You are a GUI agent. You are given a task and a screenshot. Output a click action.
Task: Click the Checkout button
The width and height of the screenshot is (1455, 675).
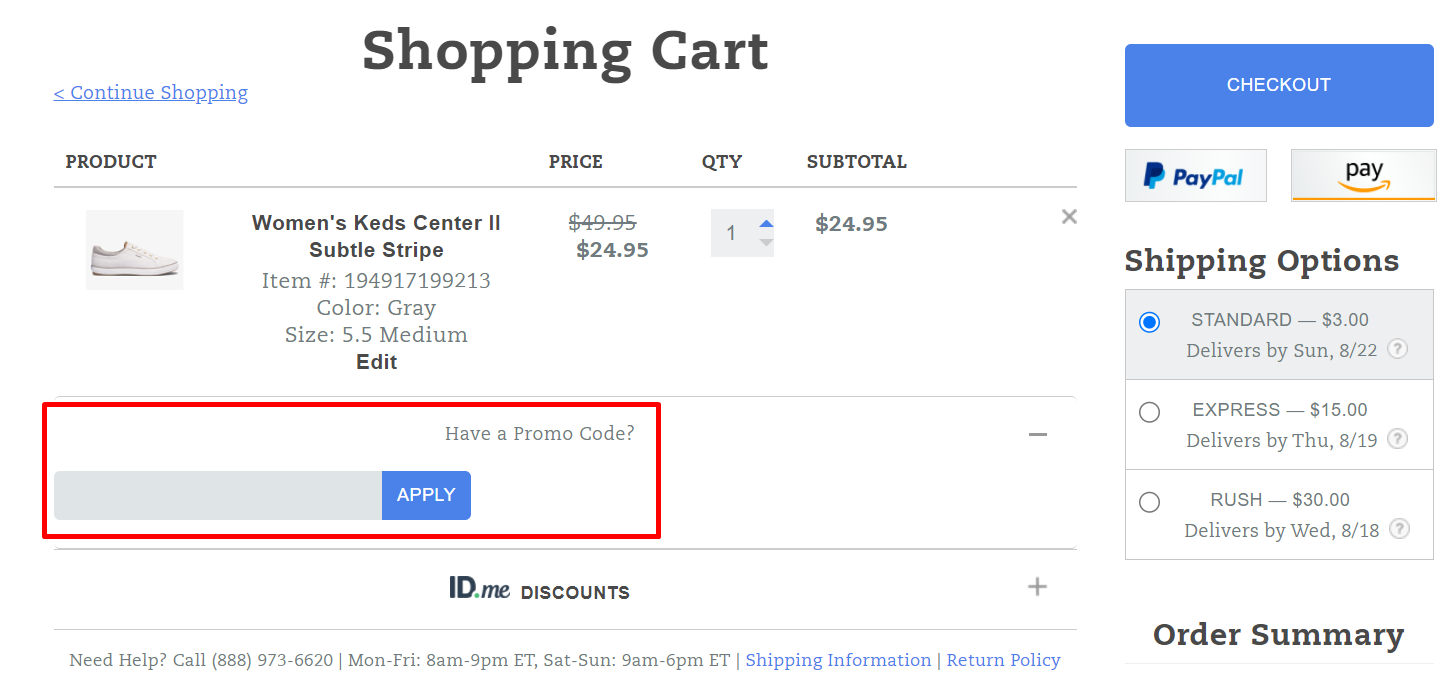pyautogui.click(x=1278, y=85)
